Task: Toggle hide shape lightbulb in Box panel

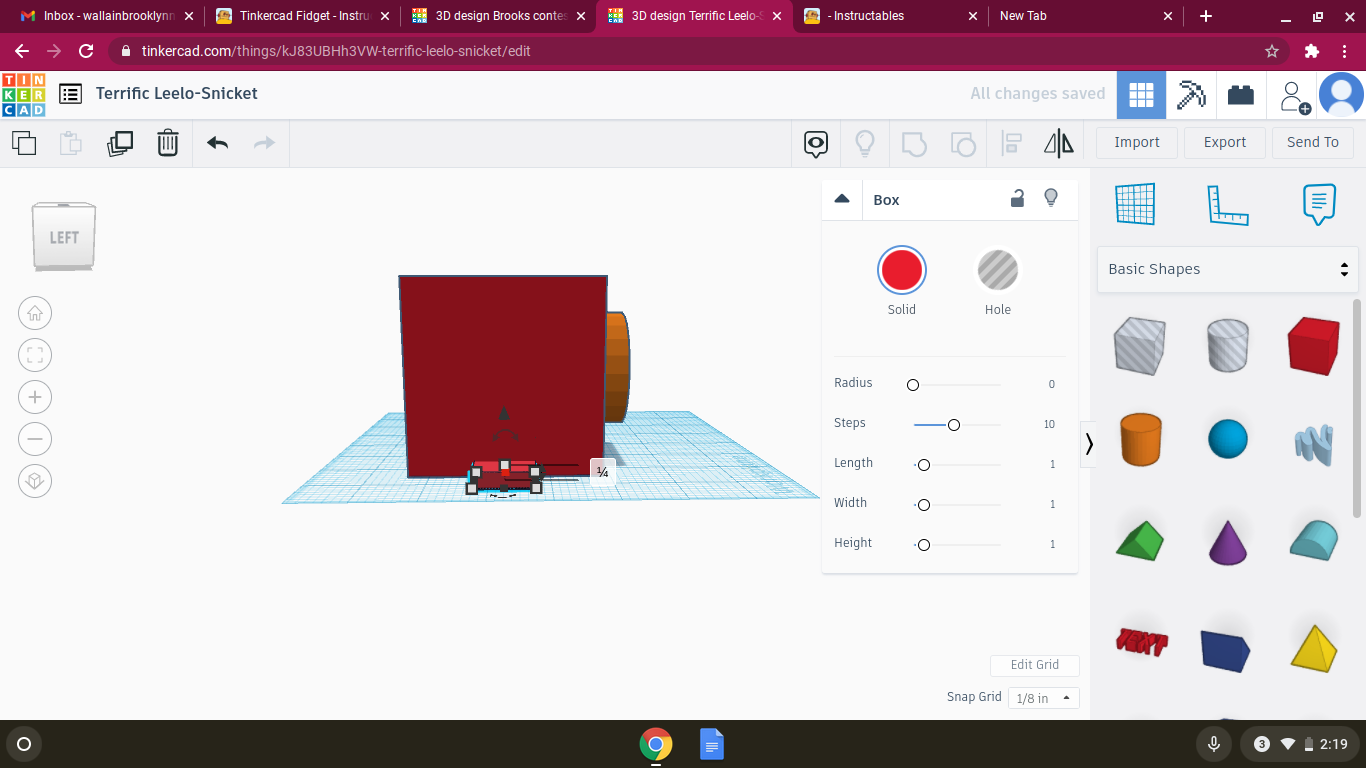Action: pyautogui.click(x=1051, y=198)
